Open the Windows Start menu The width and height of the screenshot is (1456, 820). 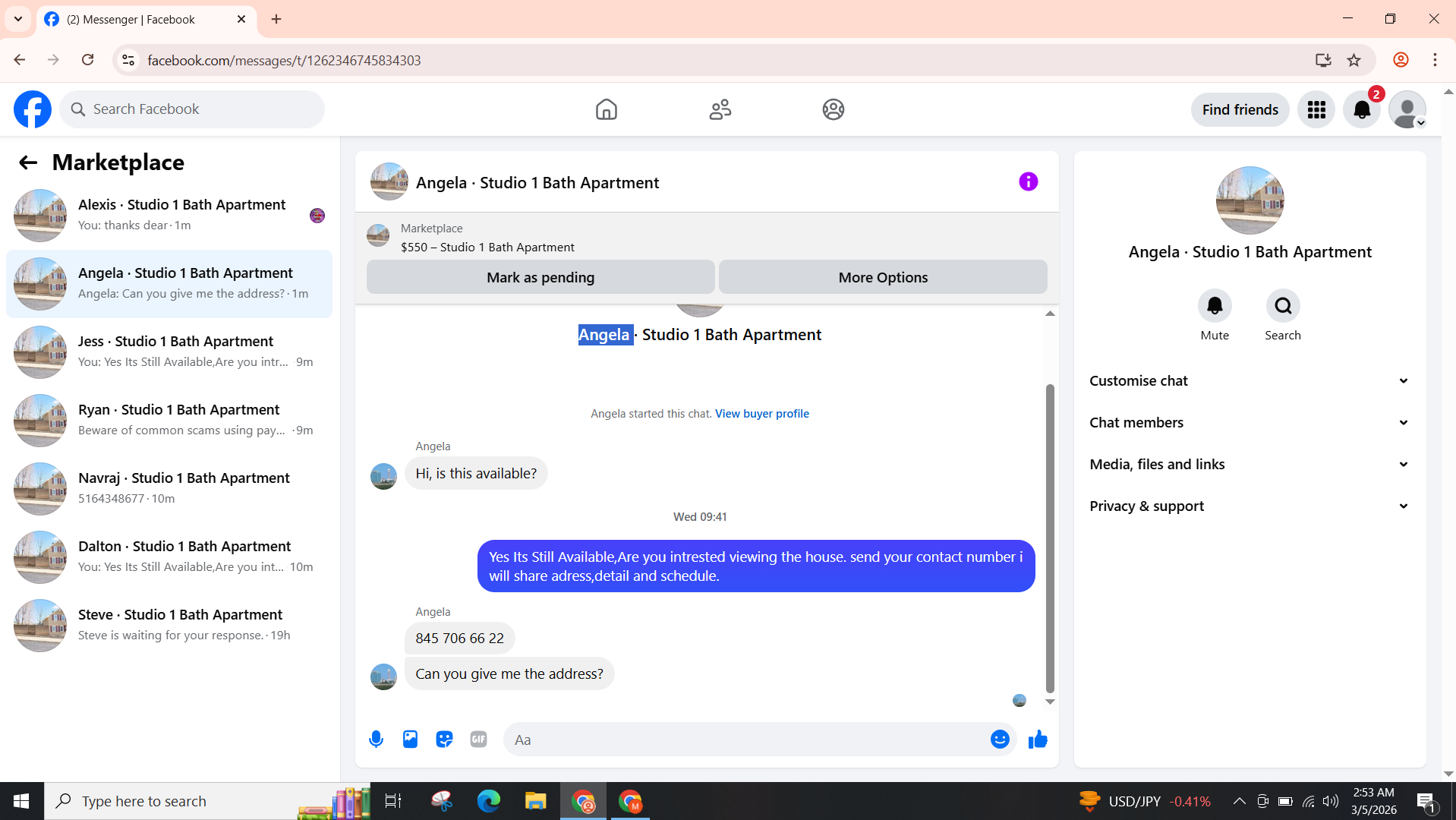[x=21, y=801]
